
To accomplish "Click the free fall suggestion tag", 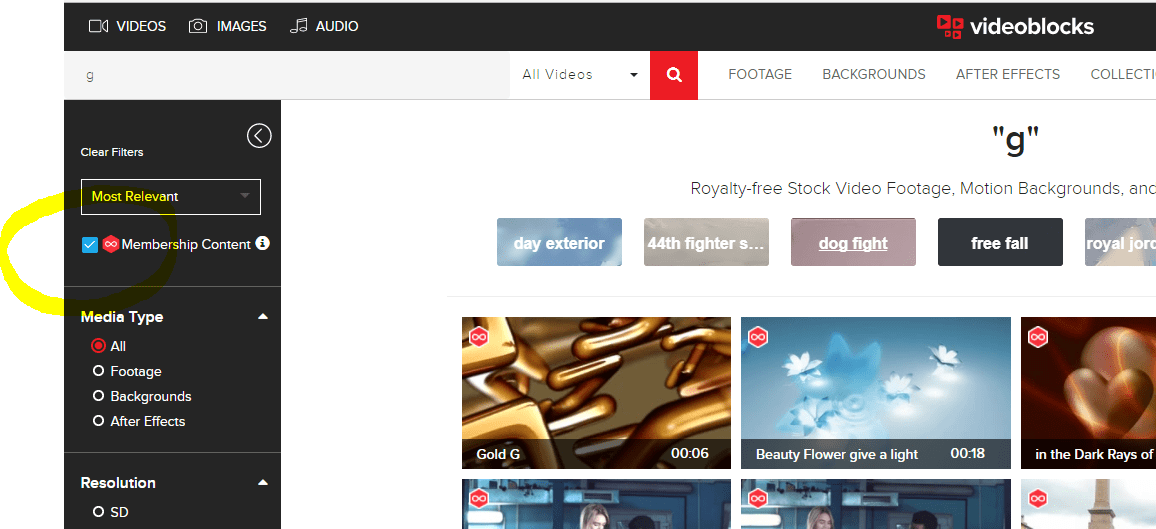I will pos(1000,242).
